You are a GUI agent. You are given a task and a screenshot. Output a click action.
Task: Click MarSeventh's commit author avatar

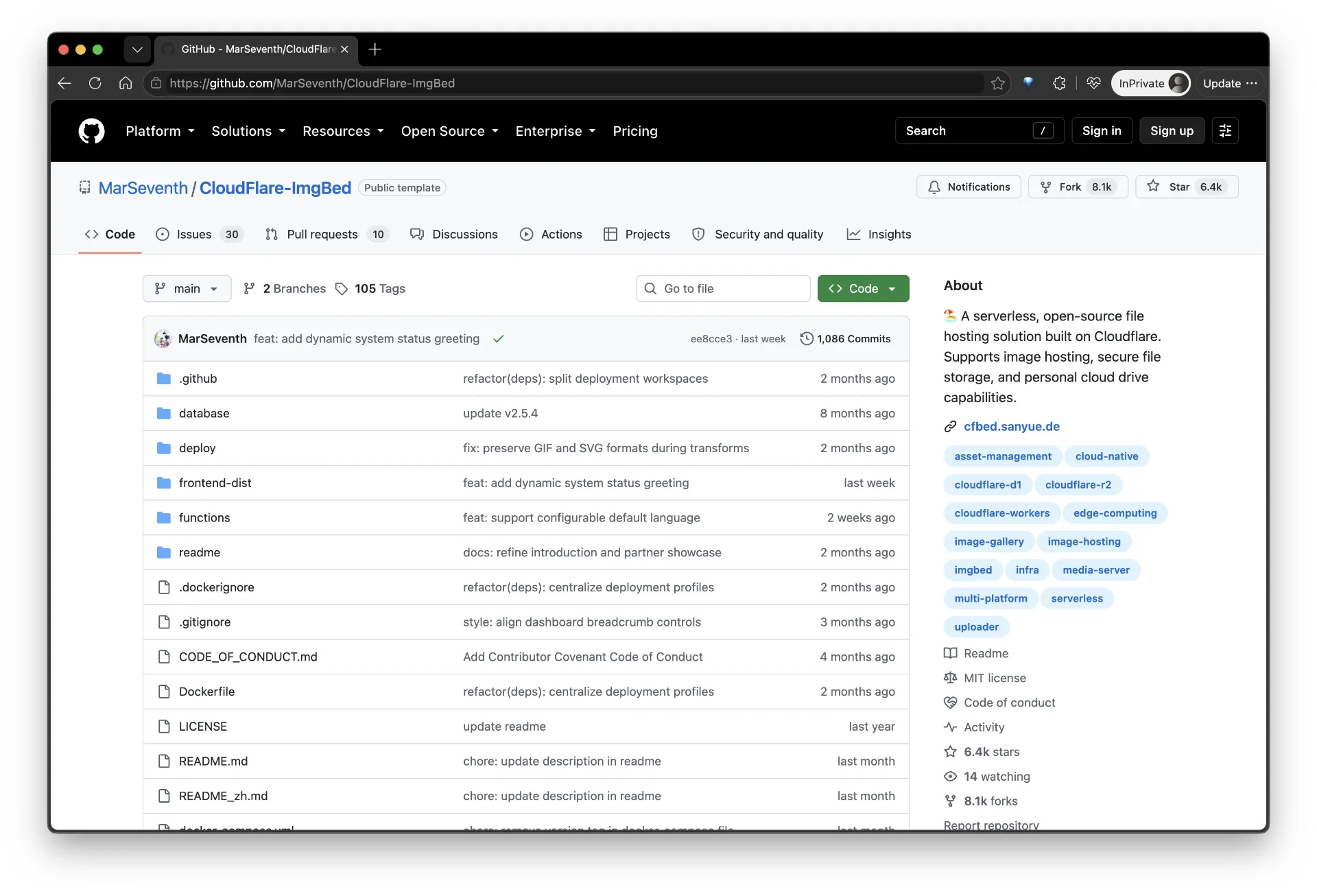[163, 339]
